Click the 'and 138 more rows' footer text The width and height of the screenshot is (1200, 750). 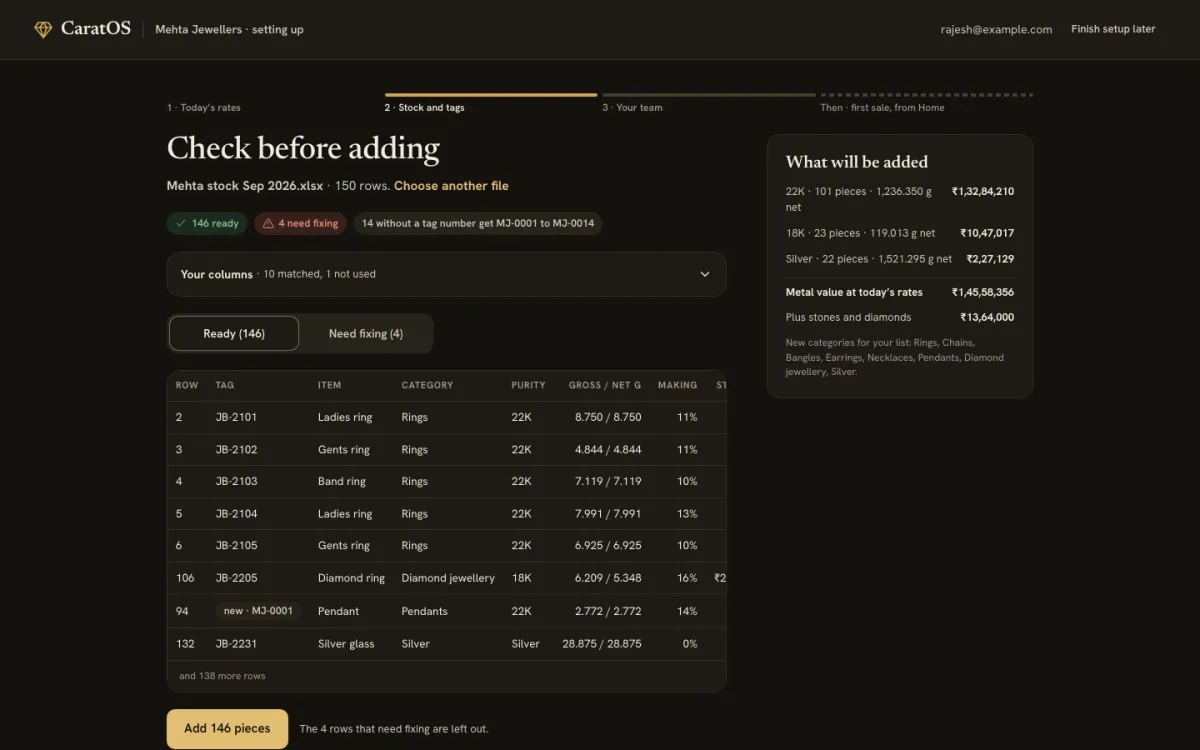222,676
